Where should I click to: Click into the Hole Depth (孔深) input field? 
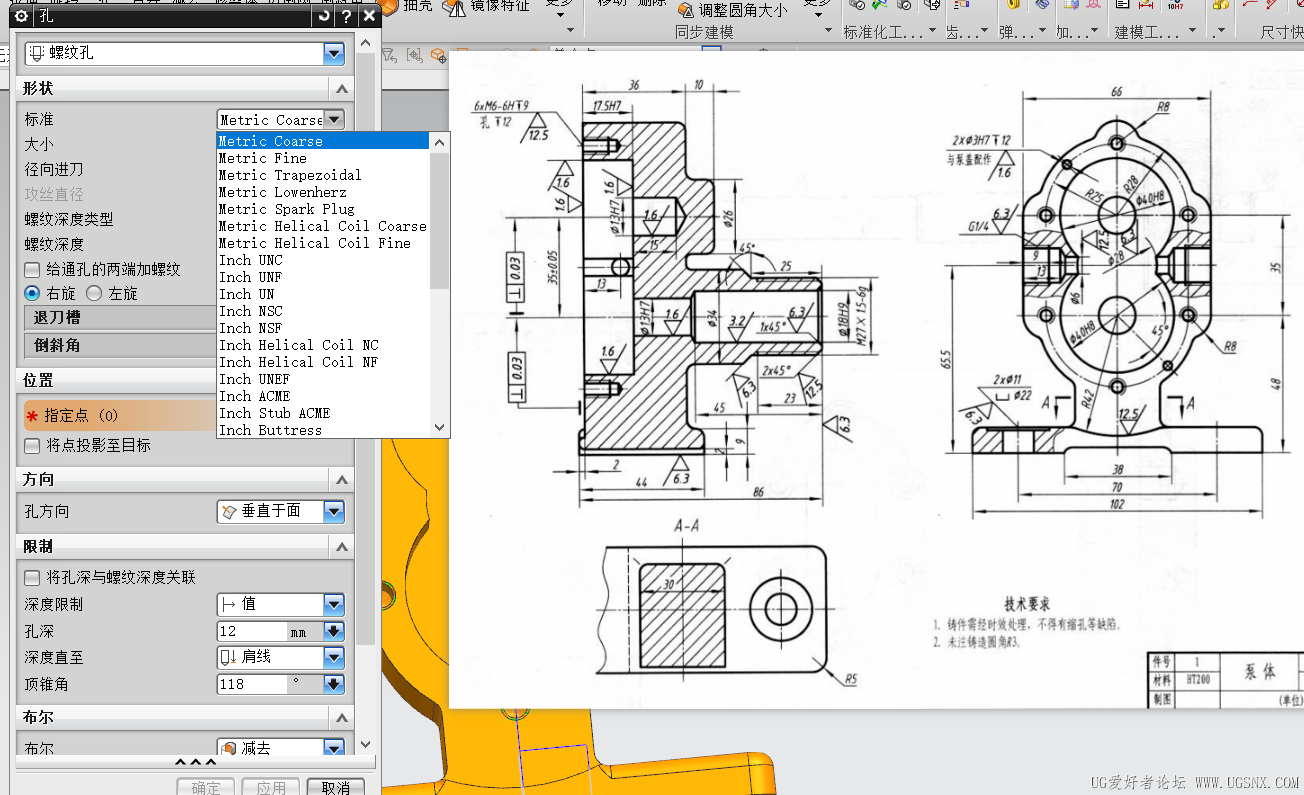252,631
